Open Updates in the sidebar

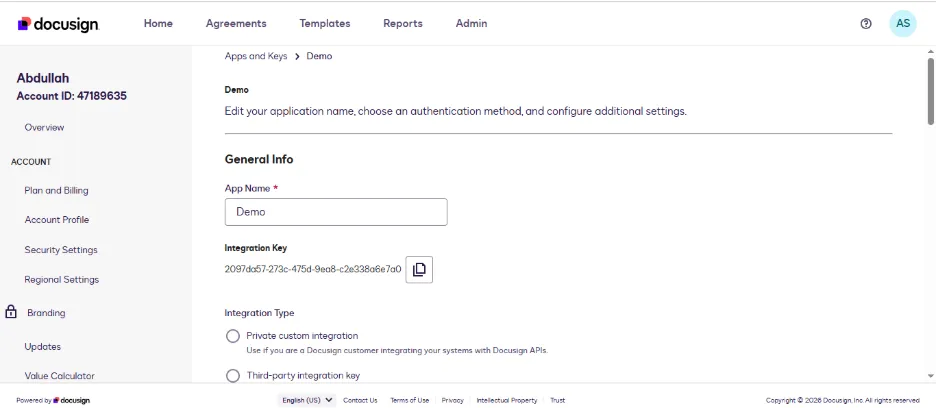(x=42, y=346)
